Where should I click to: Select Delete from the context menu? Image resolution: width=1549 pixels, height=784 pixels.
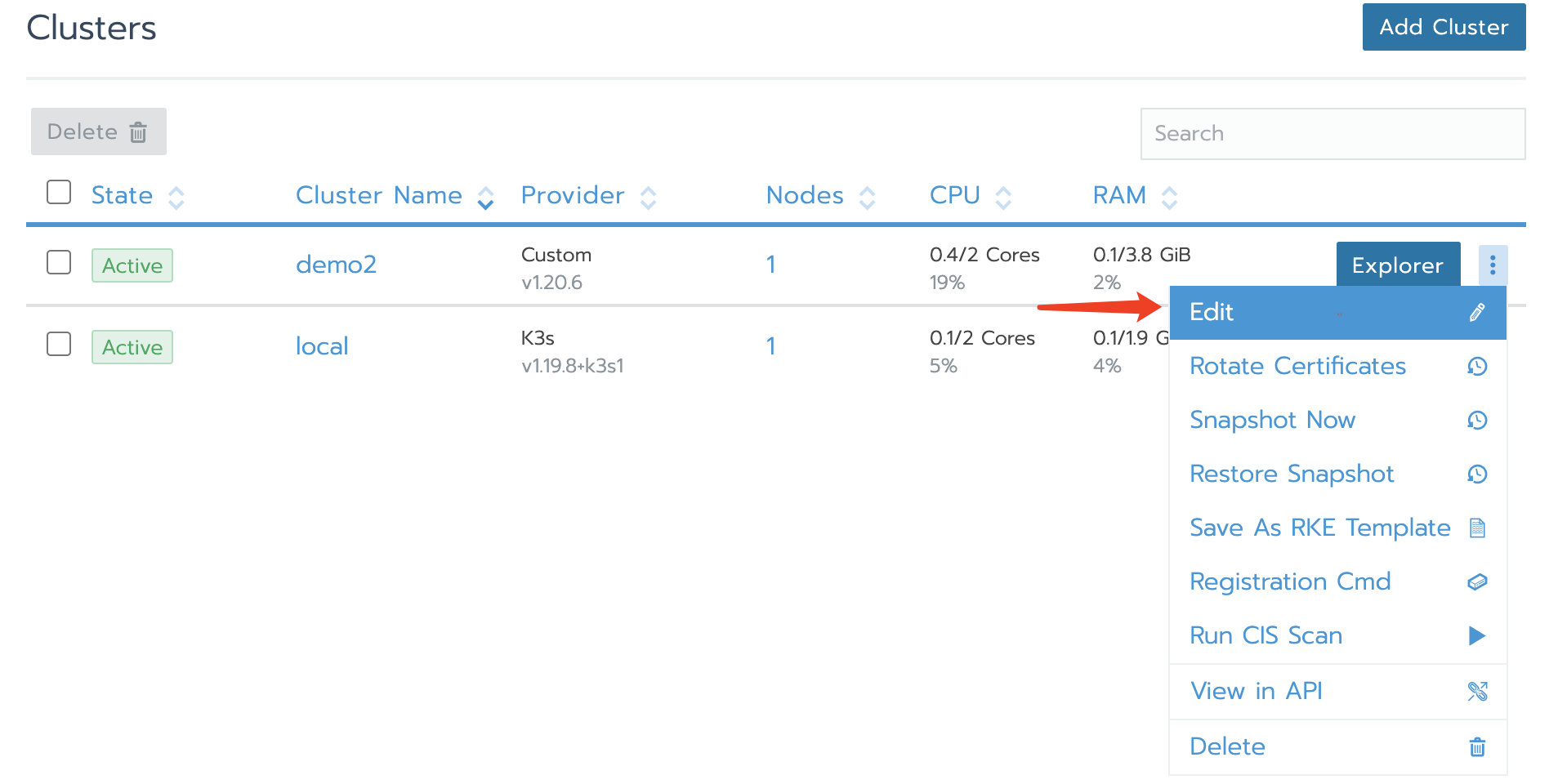tap(1227, 746)
